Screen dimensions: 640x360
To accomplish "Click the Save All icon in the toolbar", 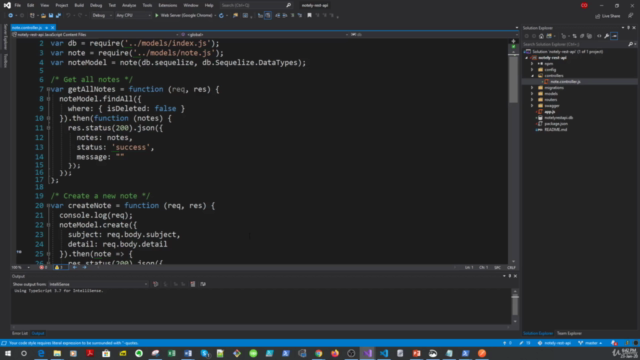I will coord(58,16).
